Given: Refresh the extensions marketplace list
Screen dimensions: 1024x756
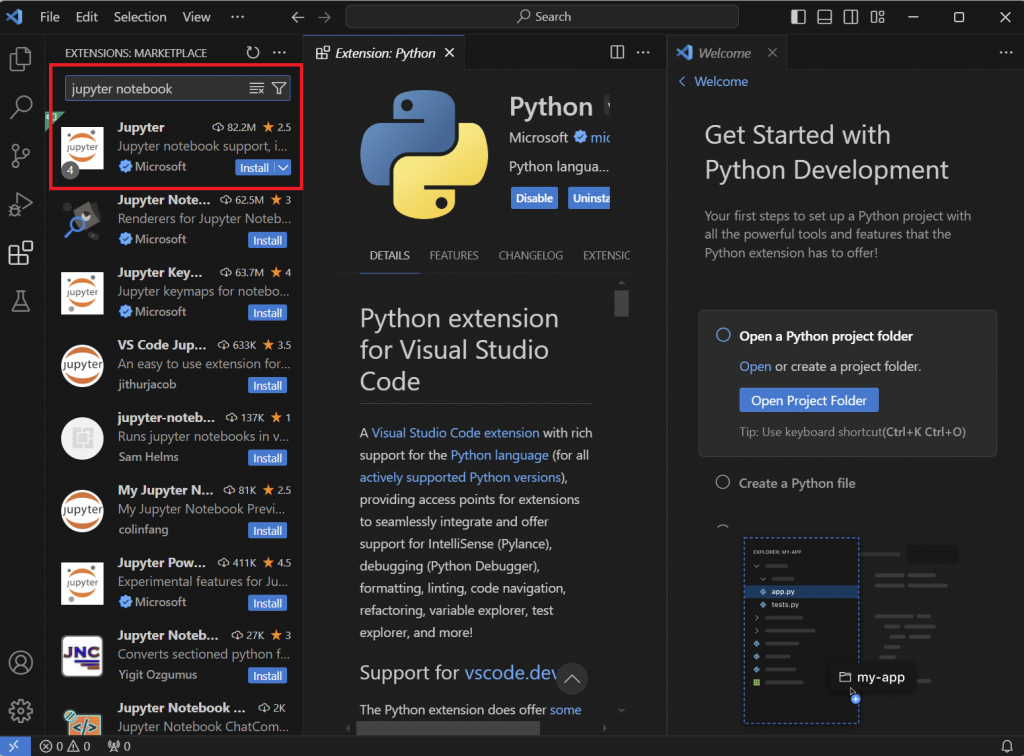Looking at the screenshot, I should pyautogui.click(x=253, y=53).
